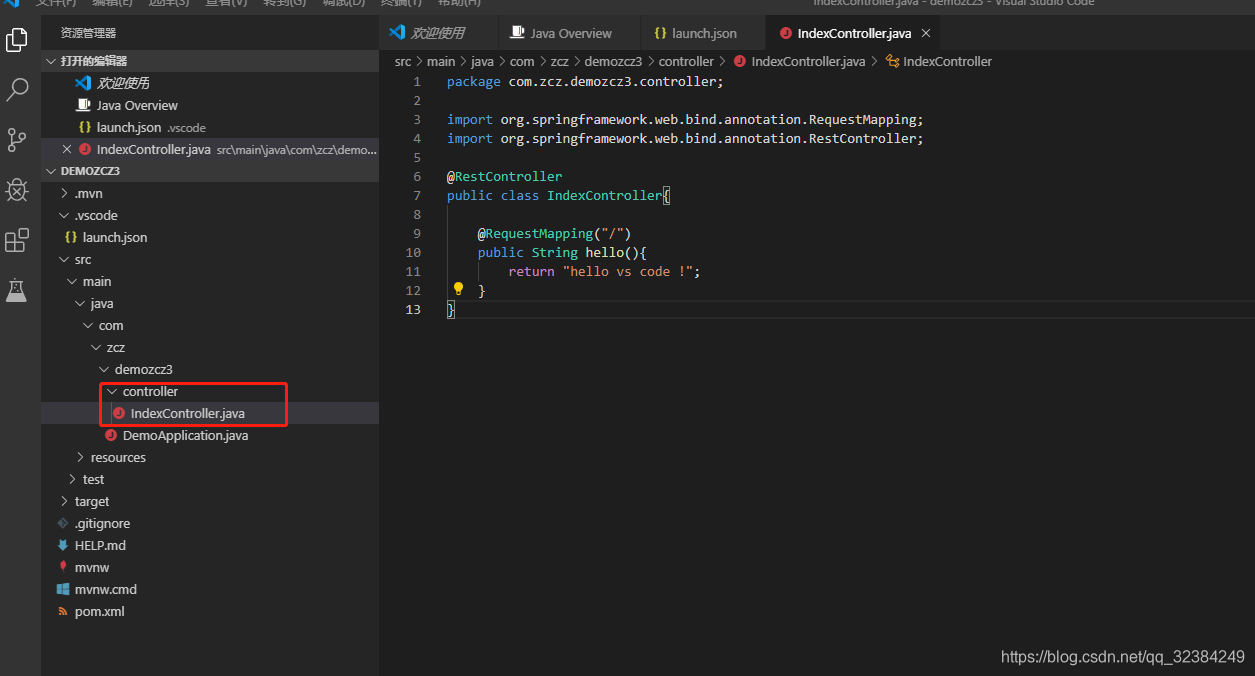
Task: Open the Test flask icon view
Action: click(x=17, y=290)
